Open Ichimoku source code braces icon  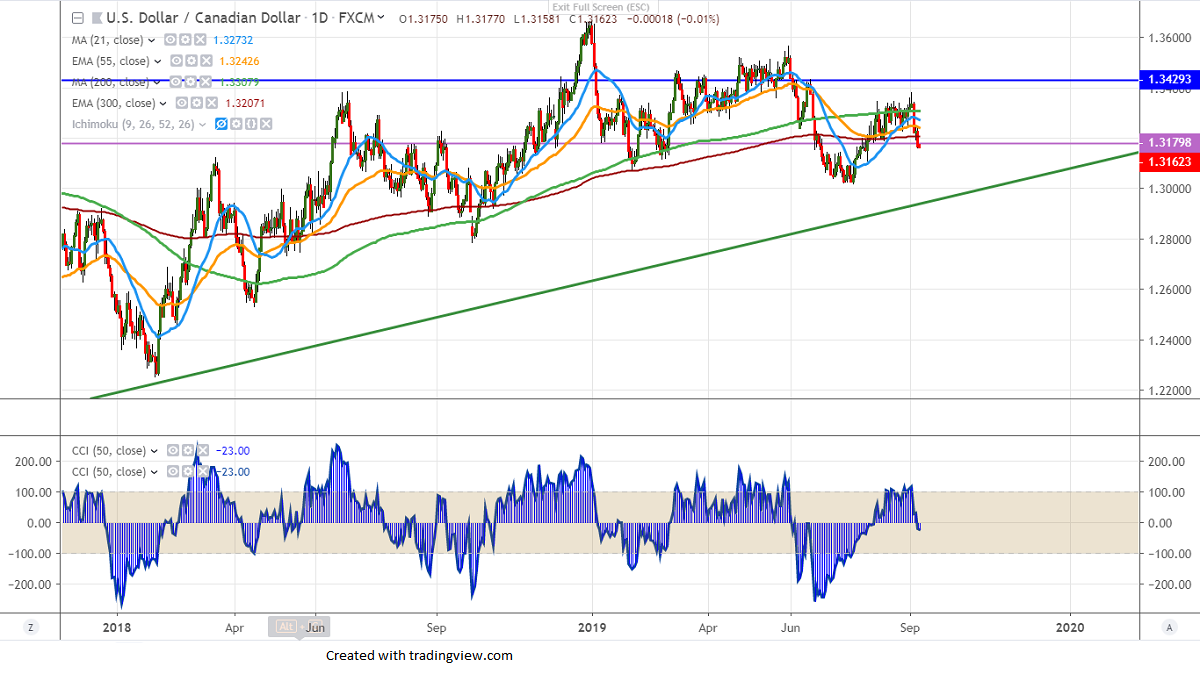[x=250, y=124]
